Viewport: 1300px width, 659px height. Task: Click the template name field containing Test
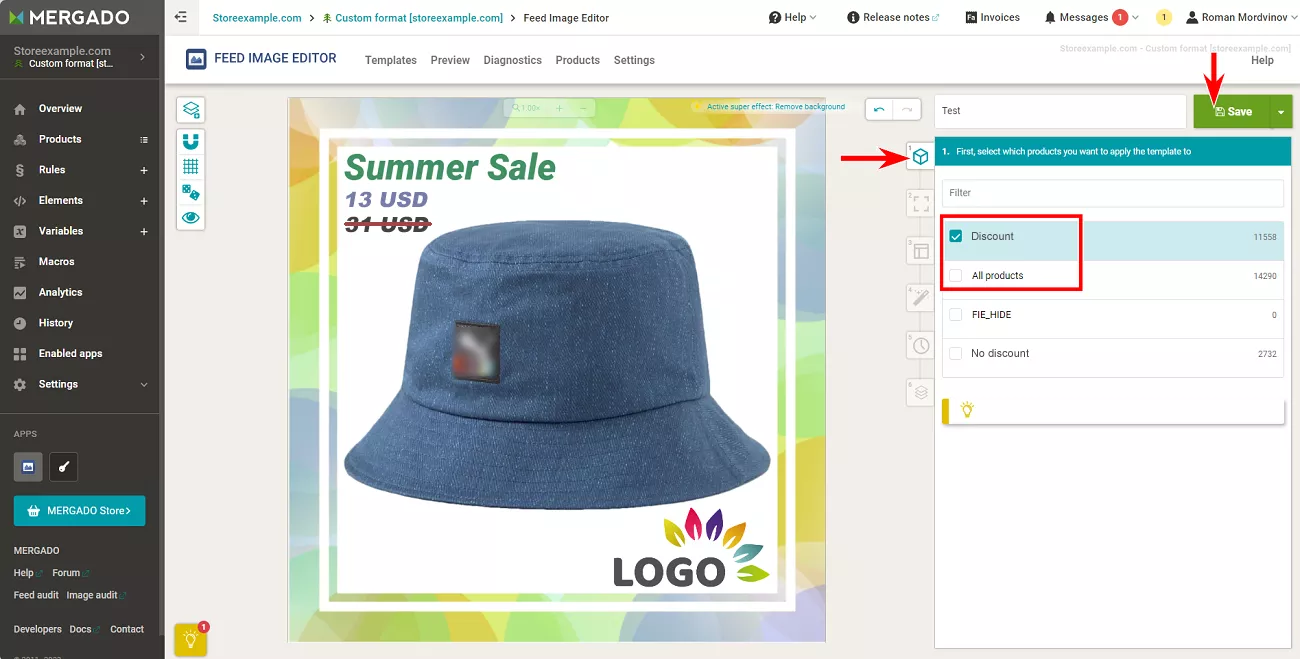[x=1061, y=111]
